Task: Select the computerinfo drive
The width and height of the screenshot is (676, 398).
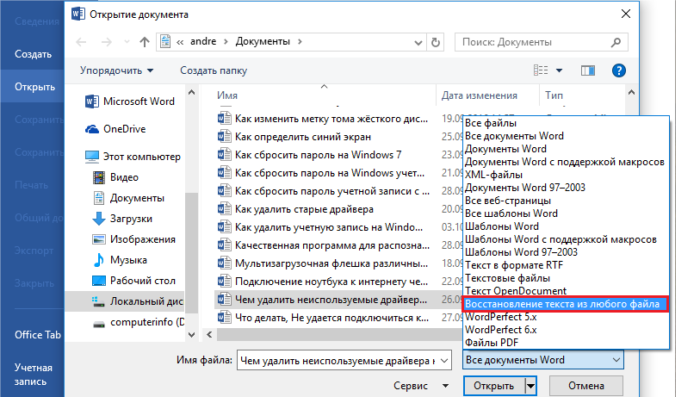Action: 138,322
